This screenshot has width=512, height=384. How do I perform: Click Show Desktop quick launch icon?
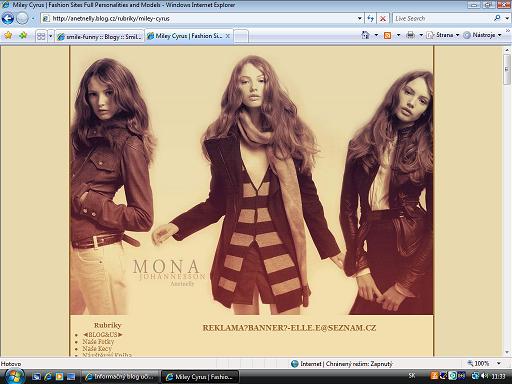[x=36, y=377]
